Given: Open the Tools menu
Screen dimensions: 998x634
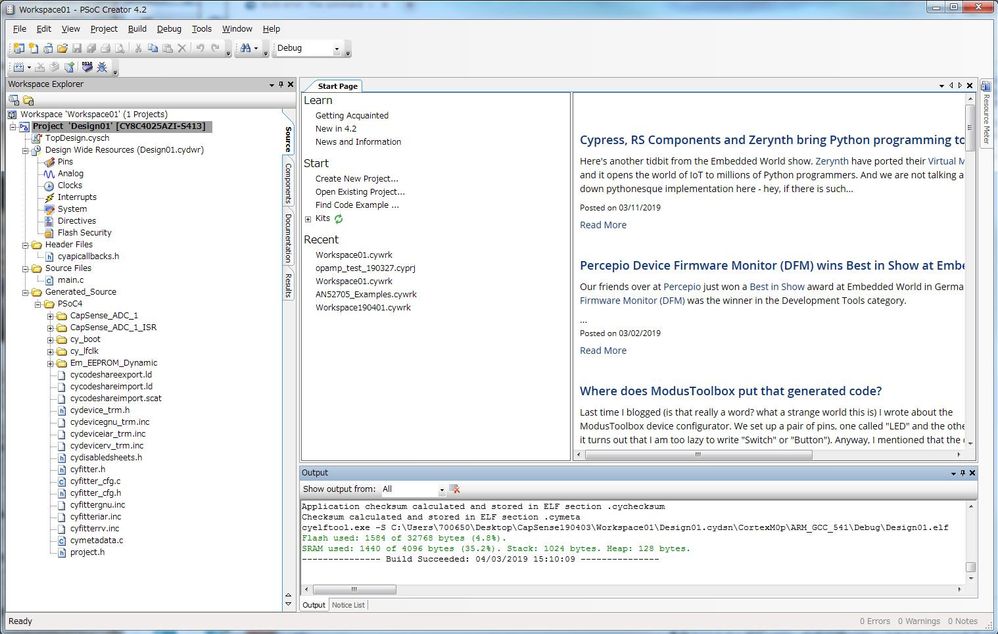Looking at the screenshot, I should click(202, 29).
